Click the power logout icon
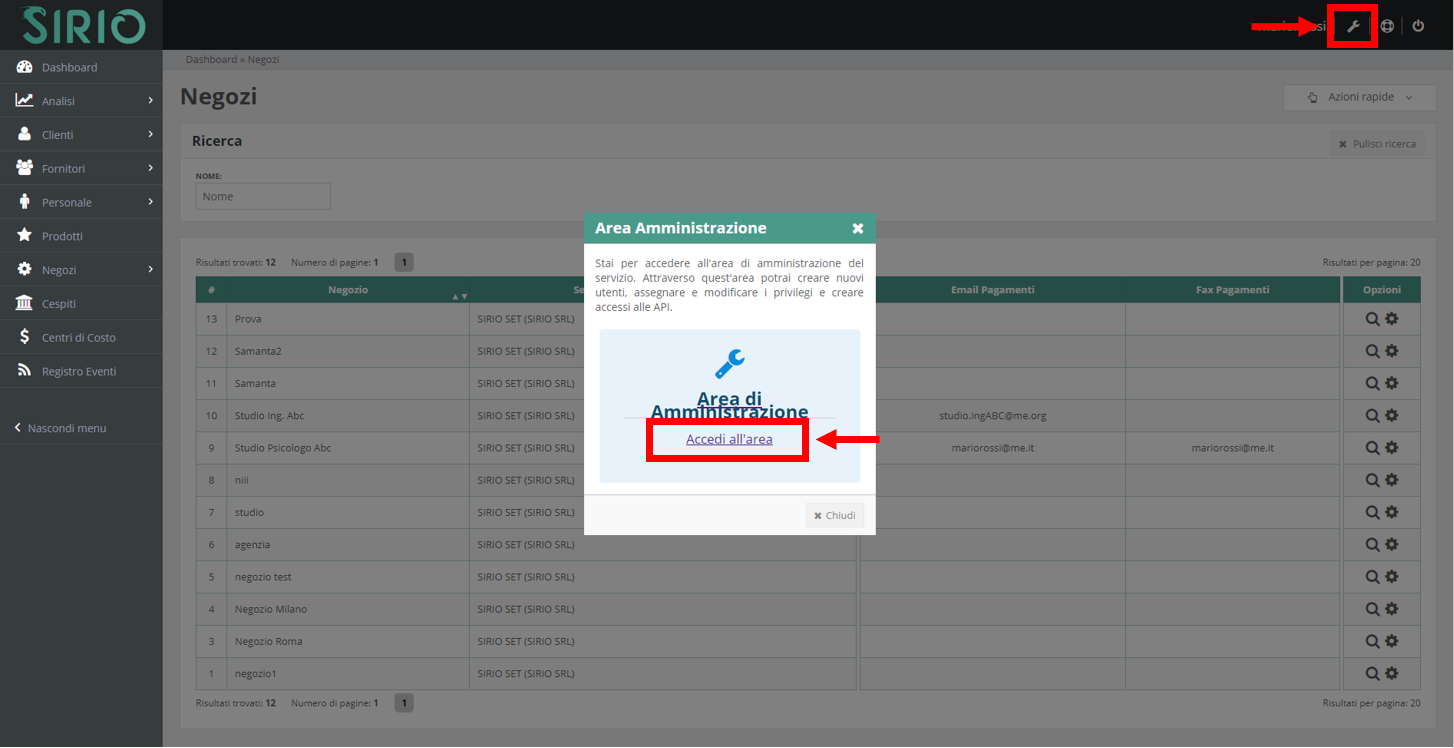The height and width of the screenshot is (748, 1454). tap(1419, 26)
